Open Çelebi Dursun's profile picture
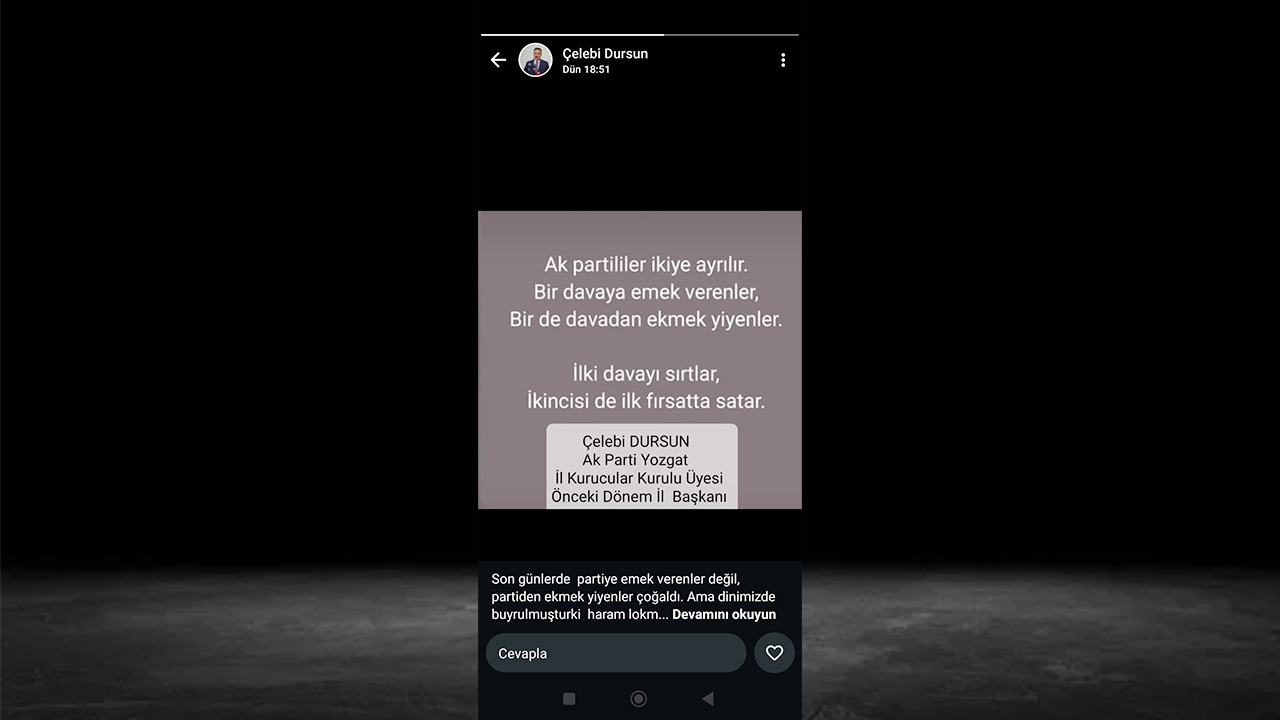The height and width of the screenshot is (720, 1280). pyautogui.click(x=535, y=60)
